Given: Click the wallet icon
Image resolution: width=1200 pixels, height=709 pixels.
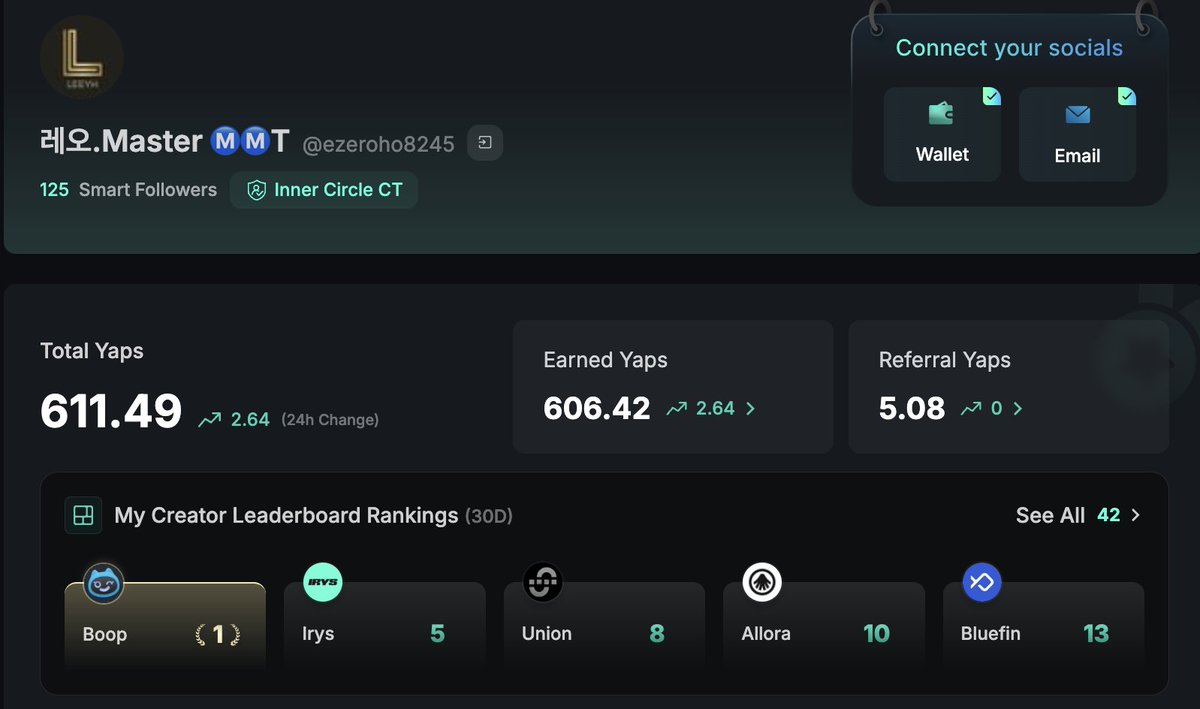Looking at the screenshot, I should (941, 113).
